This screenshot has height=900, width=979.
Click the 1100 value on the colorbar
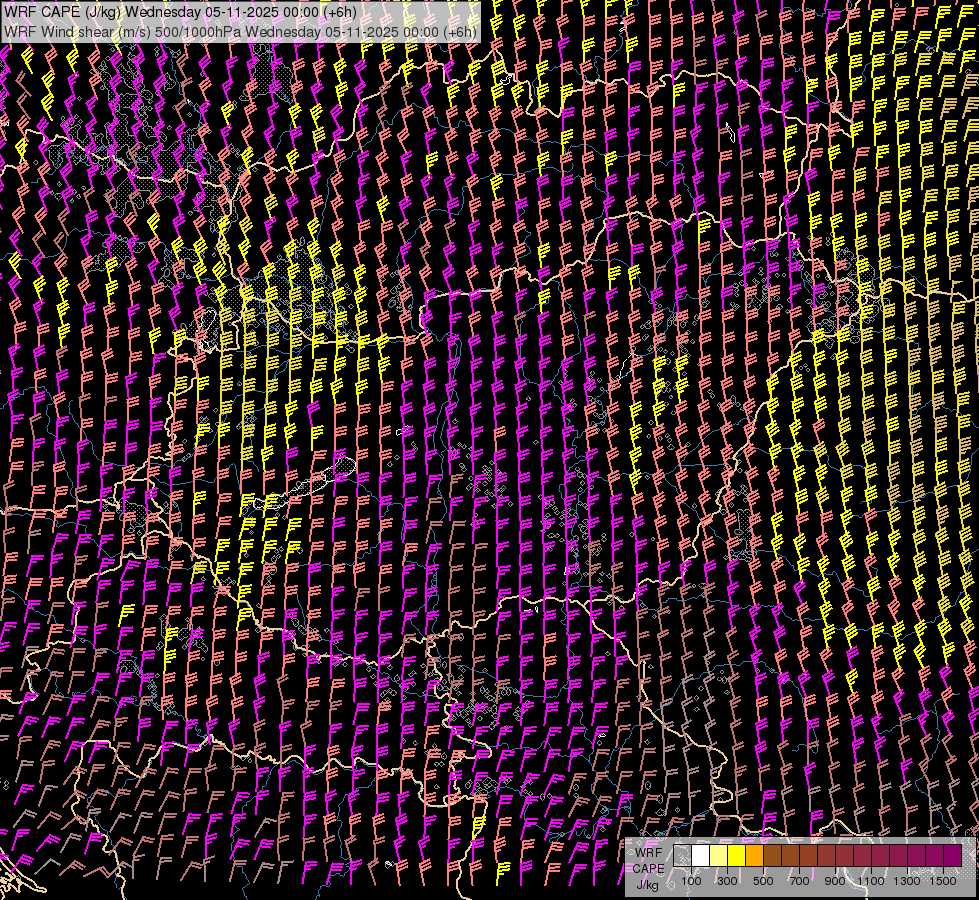(x=871, y=881)
